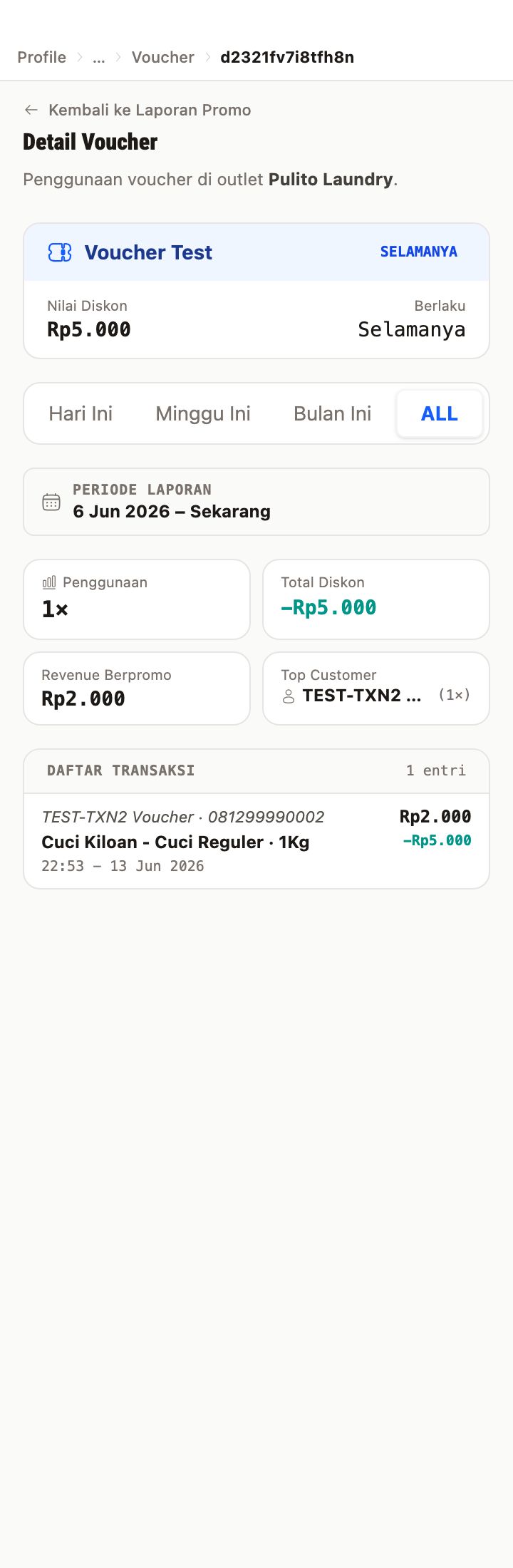The width and height of the screenshot is (513, 1568).
Task: Open the Periode Laporan date range selector
Action: [x=256, y=502]
